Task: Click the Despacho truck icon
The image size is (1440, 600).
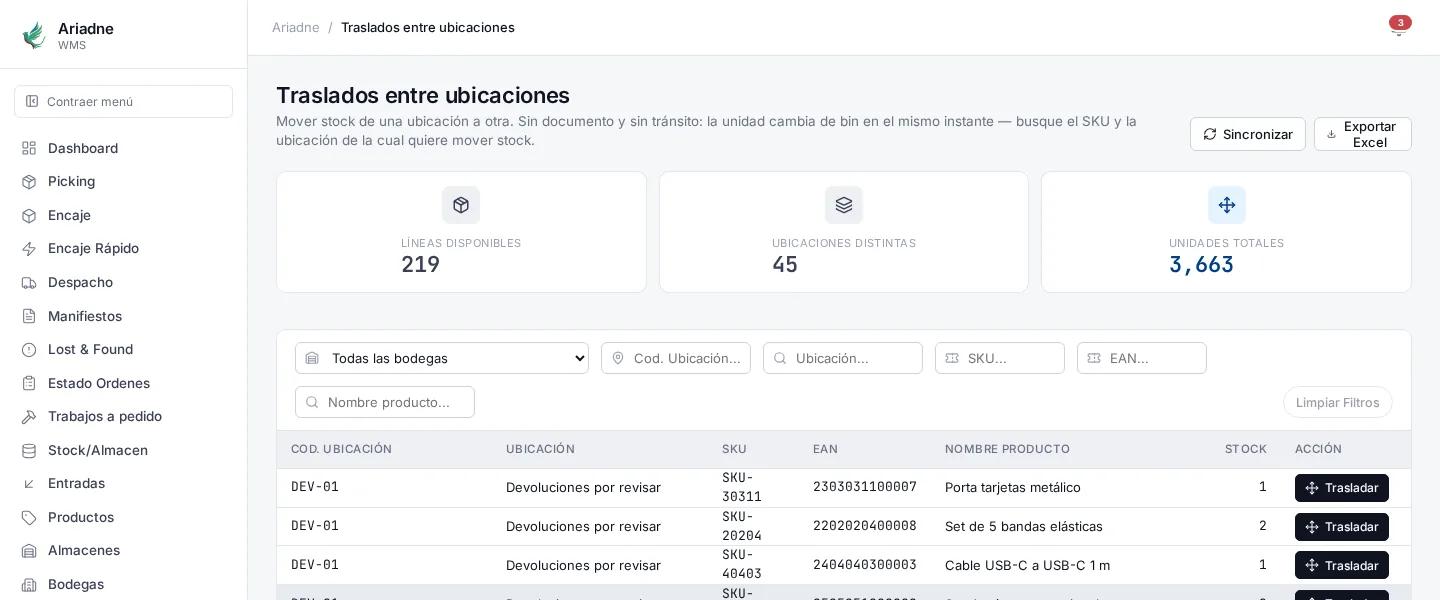Action: (29, 282)
